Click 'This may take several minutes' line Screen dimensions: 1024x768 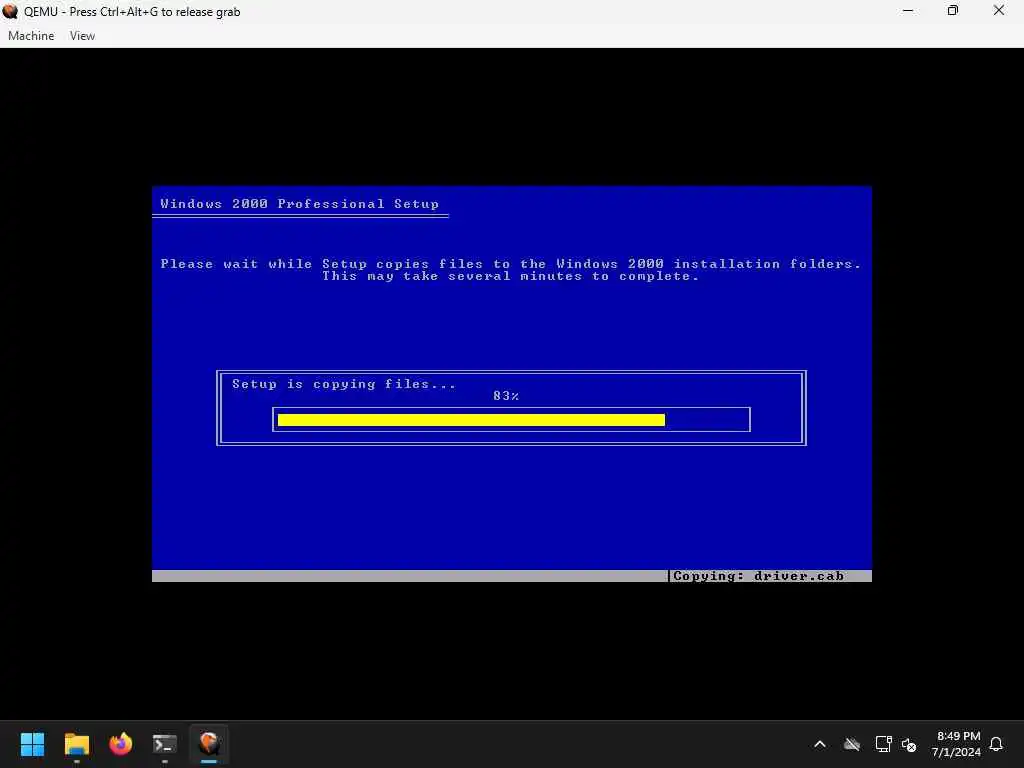click(510, 276)
